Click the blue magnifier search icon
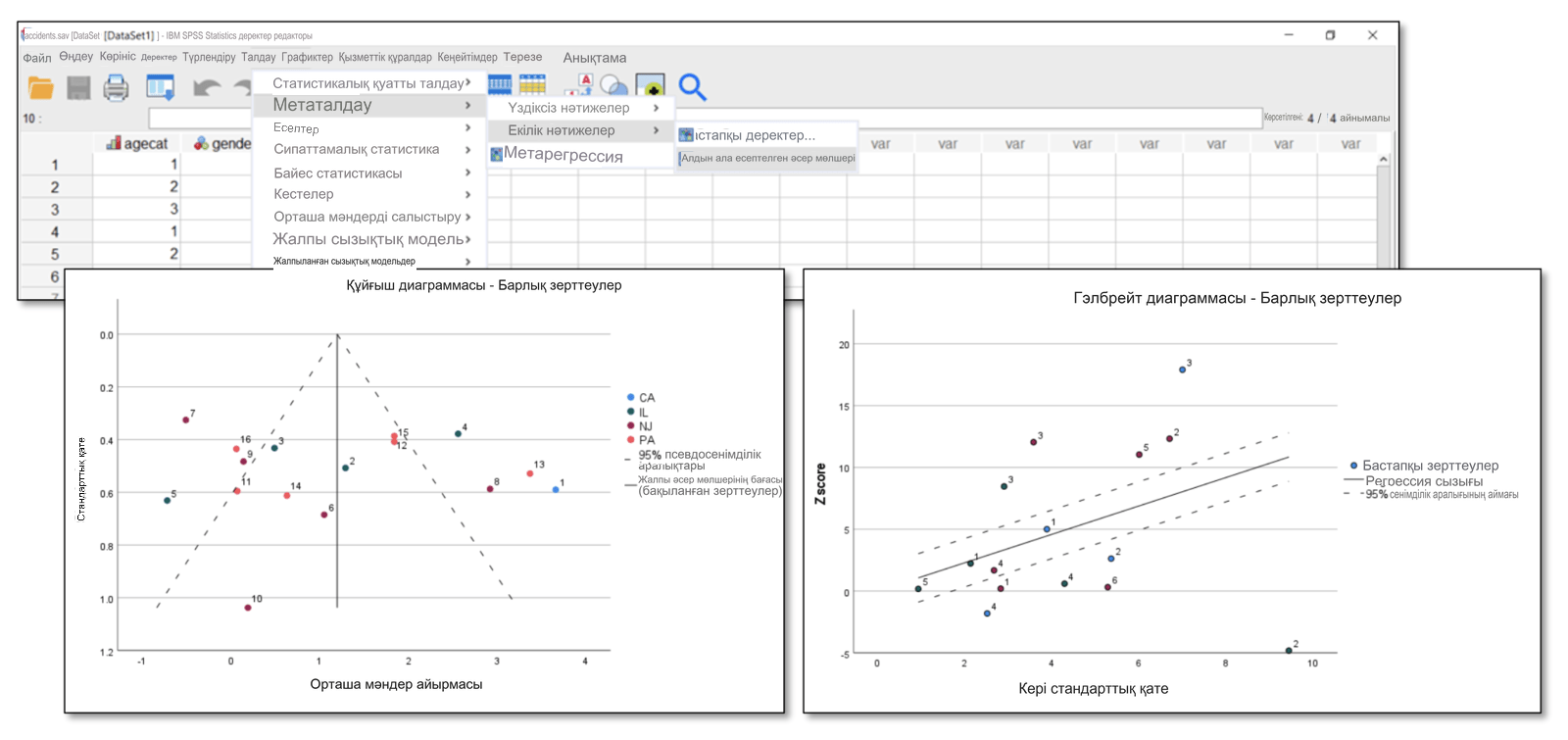1568x740 pixels. (693, 87)
